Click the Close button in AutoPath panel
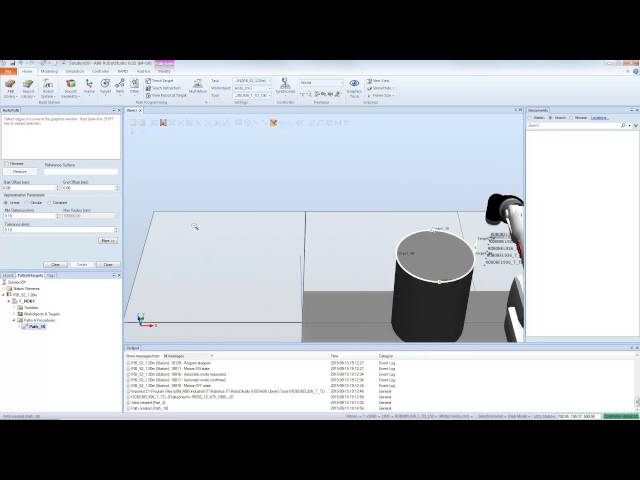The image size is (640, 480). pos(108,264)
